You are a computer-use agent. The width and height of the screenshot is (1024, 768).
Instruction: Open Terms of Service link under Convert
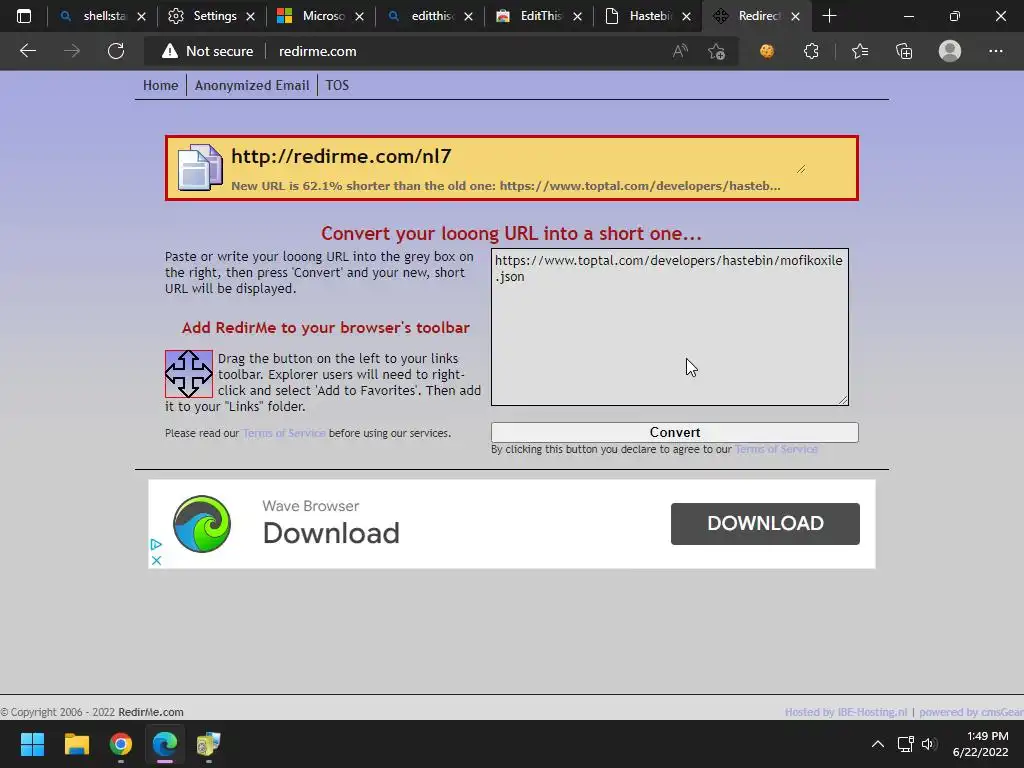(x=776, y=449)
